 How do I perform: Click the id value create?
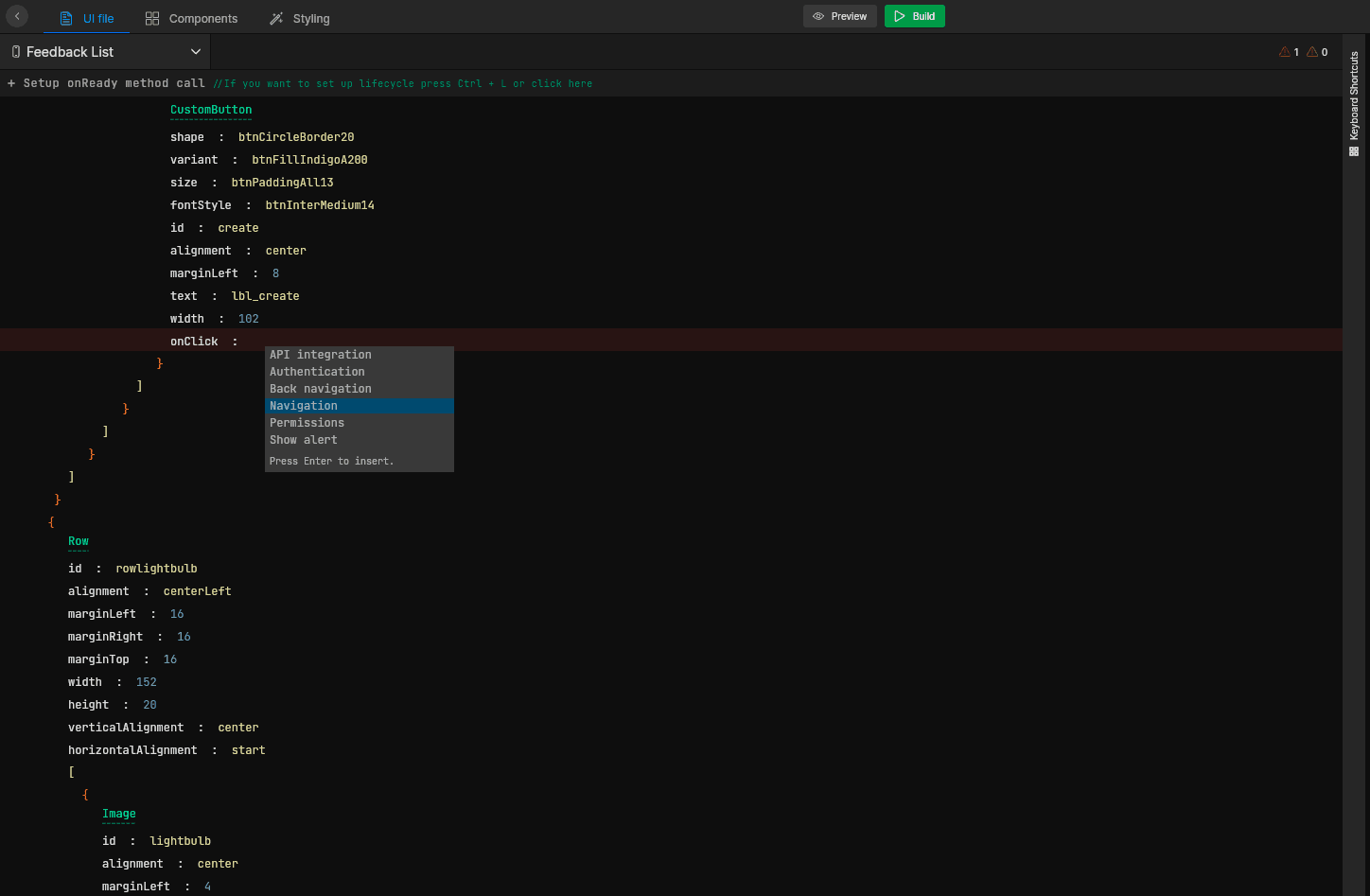[x=238, y=228]
